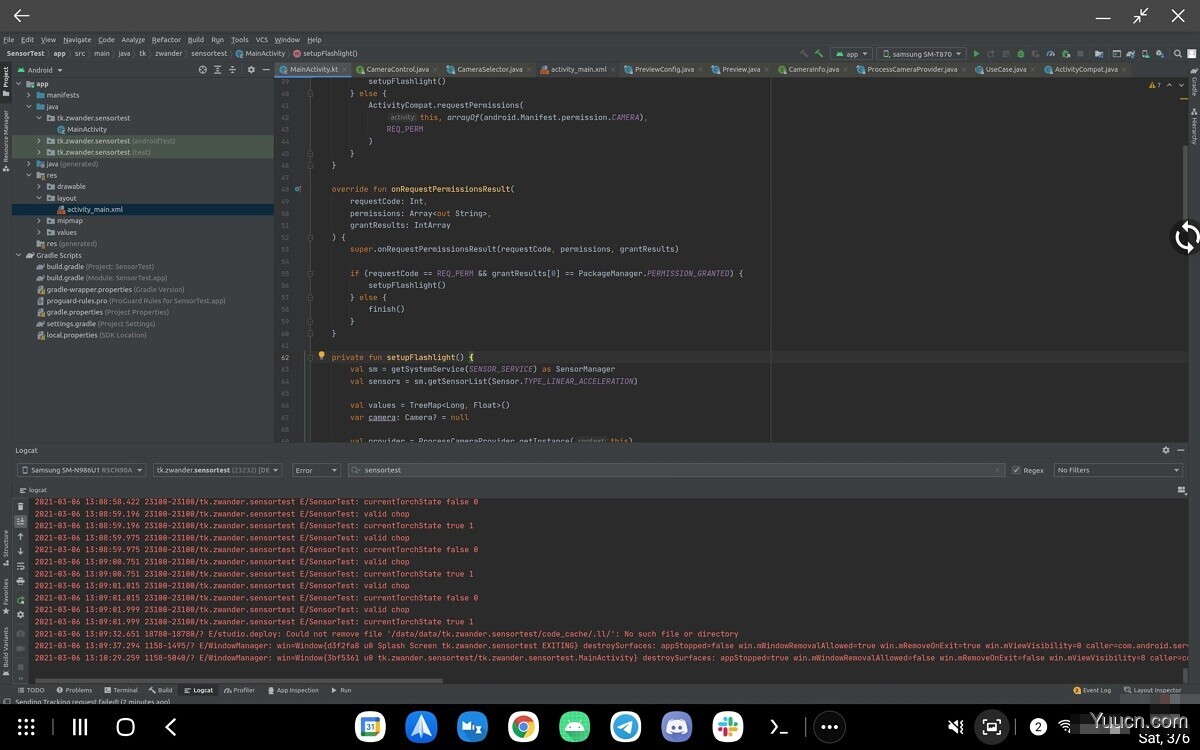This screenshot has height=750, width=1200.
Task: Open the Problems tool window
Action: pos(74,690)
